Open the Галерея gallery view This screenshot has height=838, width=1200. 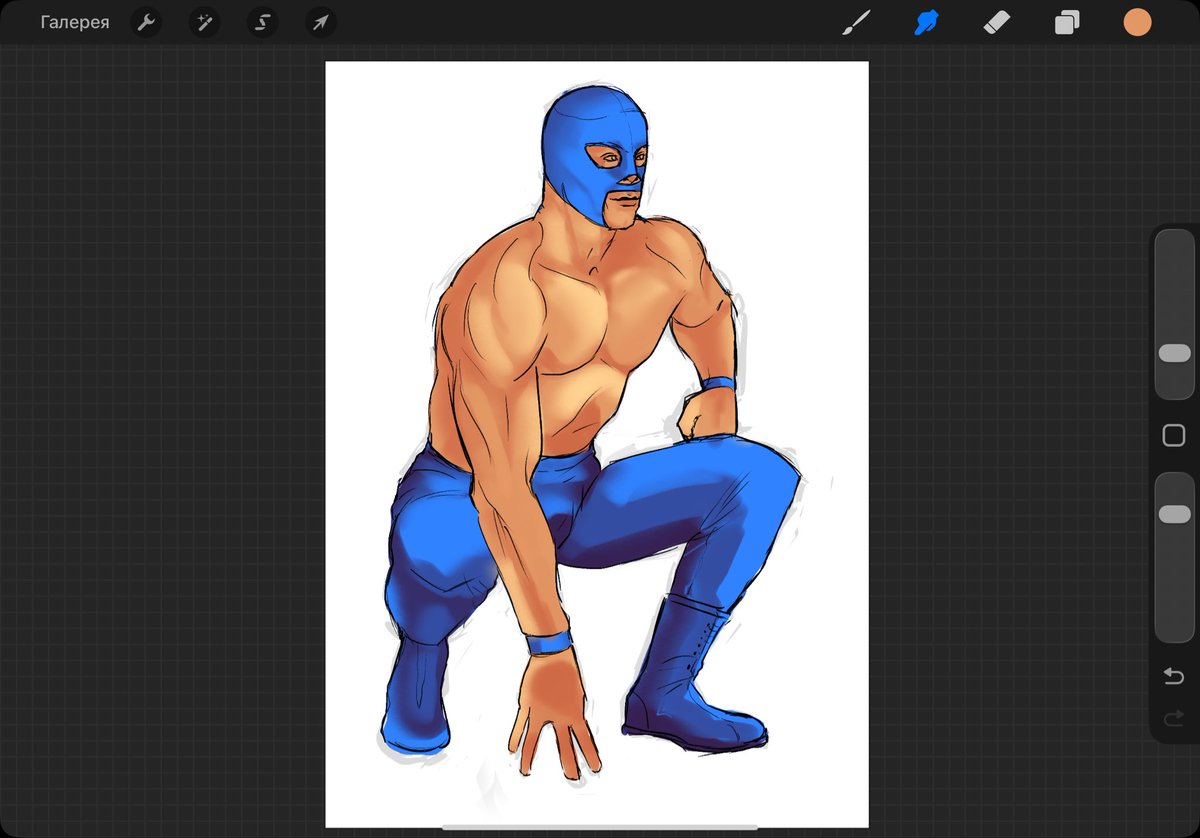[x=75, y=22]
